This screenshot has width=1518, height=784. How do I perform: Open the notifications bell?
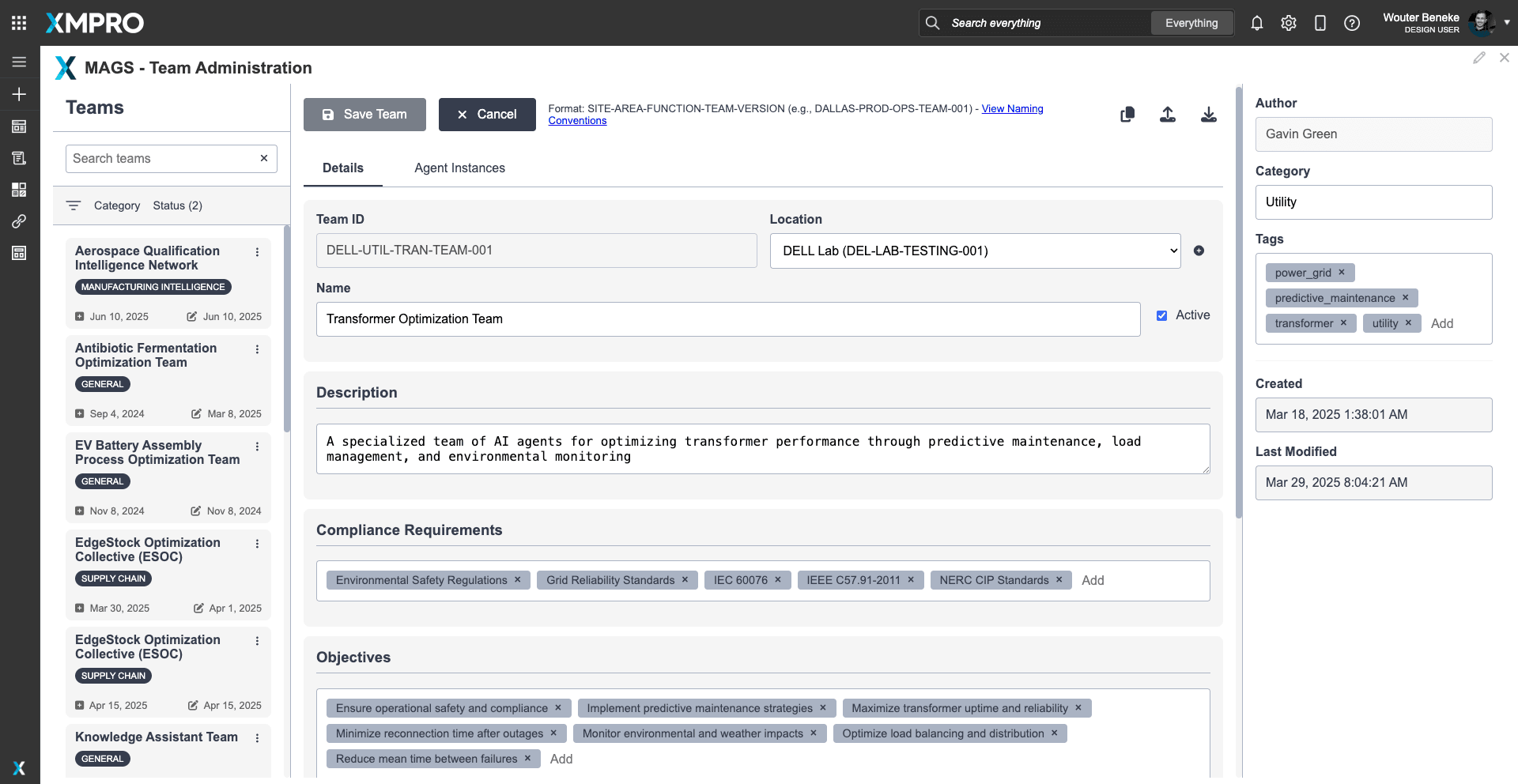[x=1256, y=23]
